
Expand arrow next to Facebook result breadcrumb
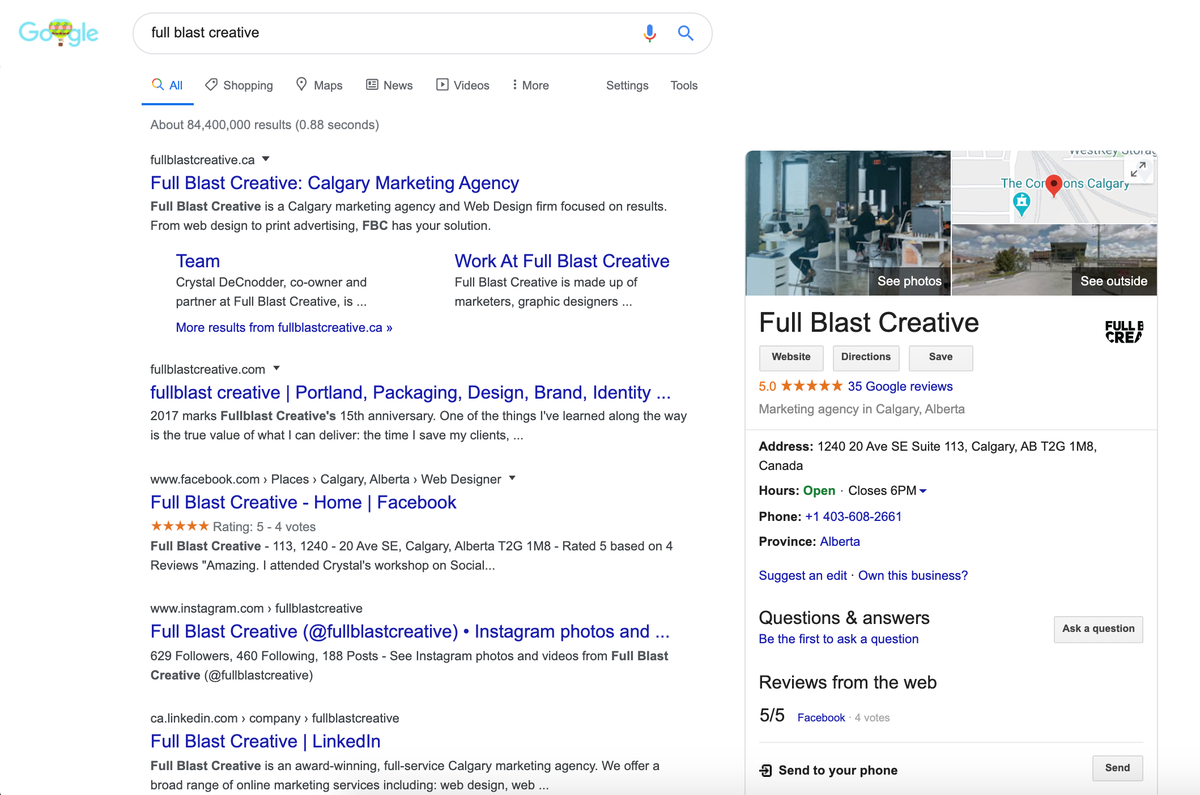[512, 479]
